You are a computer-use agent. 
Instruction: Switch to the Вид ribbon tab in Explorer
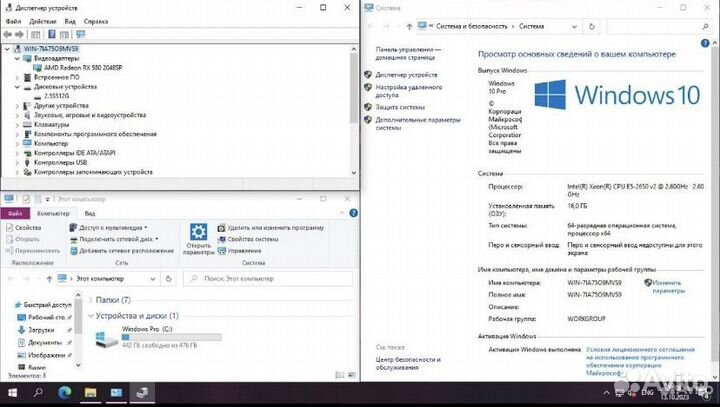point(89,213)
